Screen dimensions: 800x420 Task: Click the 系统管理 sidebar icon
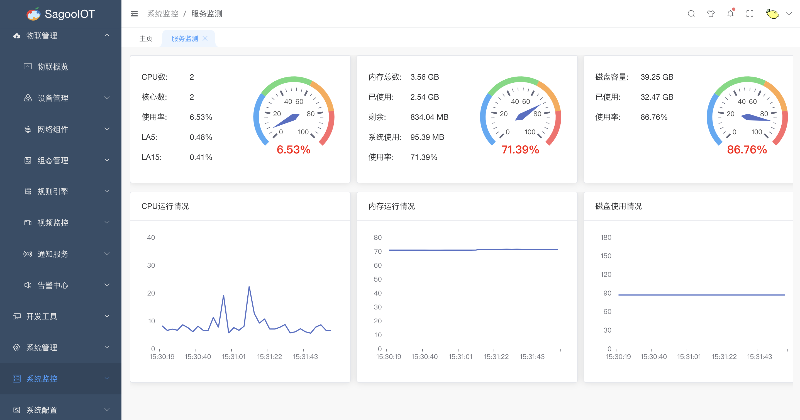pos(17,348)
